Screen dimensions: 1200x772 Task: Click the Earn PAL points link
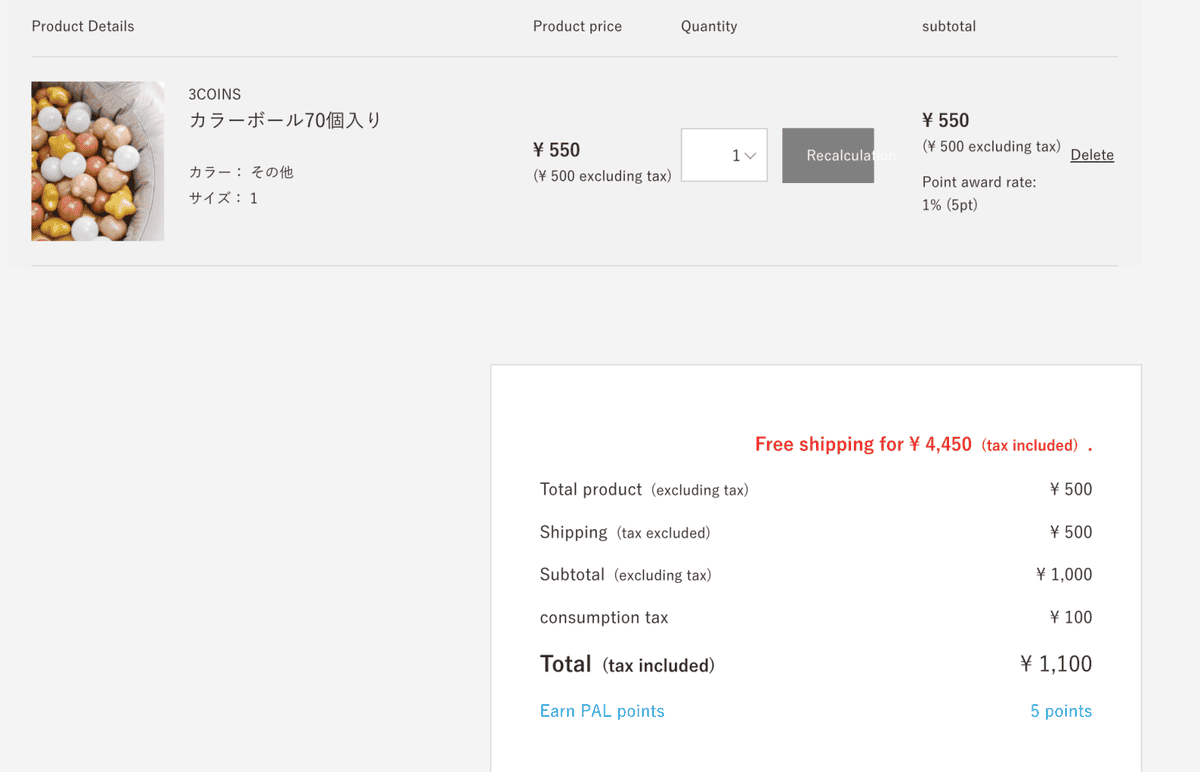tap(602, 711)
